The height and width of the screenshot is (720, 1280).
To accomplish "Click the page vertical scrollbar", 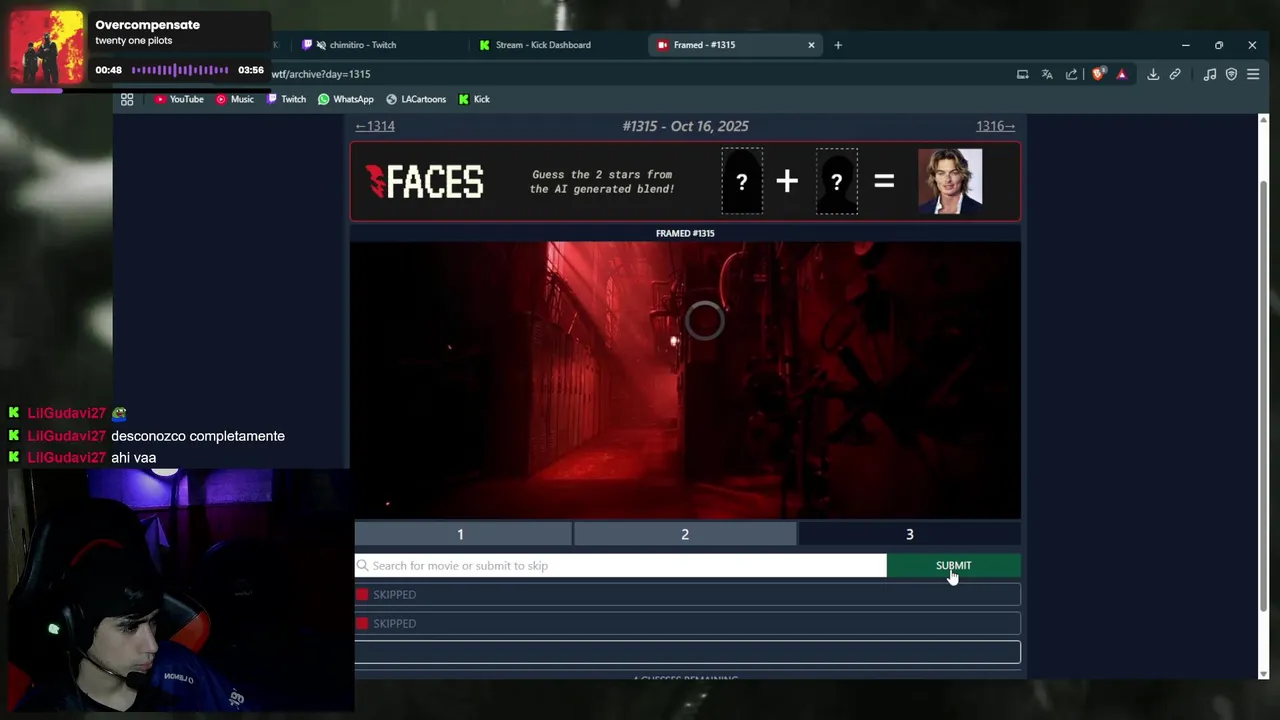I will tap(1263, 396).
